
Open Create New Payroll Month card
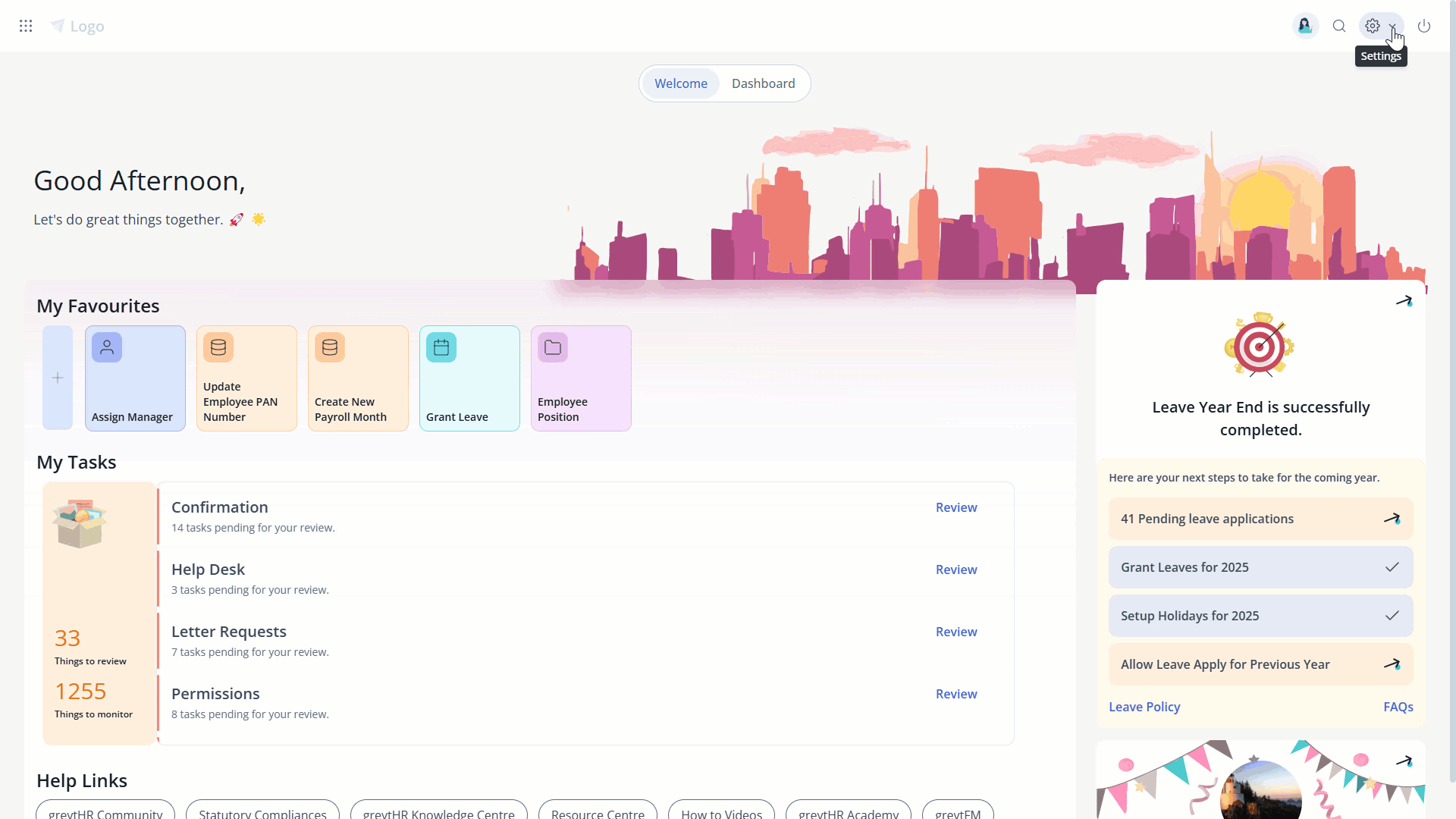click(x=358, y=378)
